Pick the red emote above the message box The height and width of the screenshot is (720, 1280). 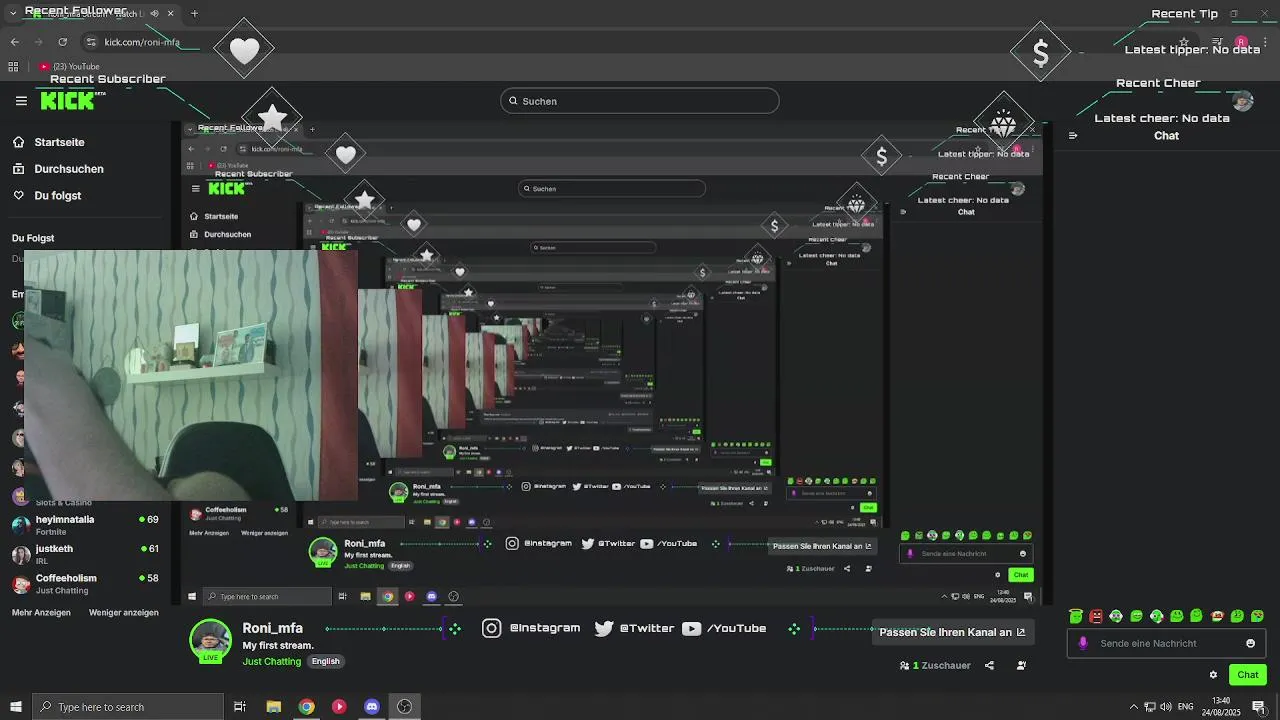(1096, 616)
